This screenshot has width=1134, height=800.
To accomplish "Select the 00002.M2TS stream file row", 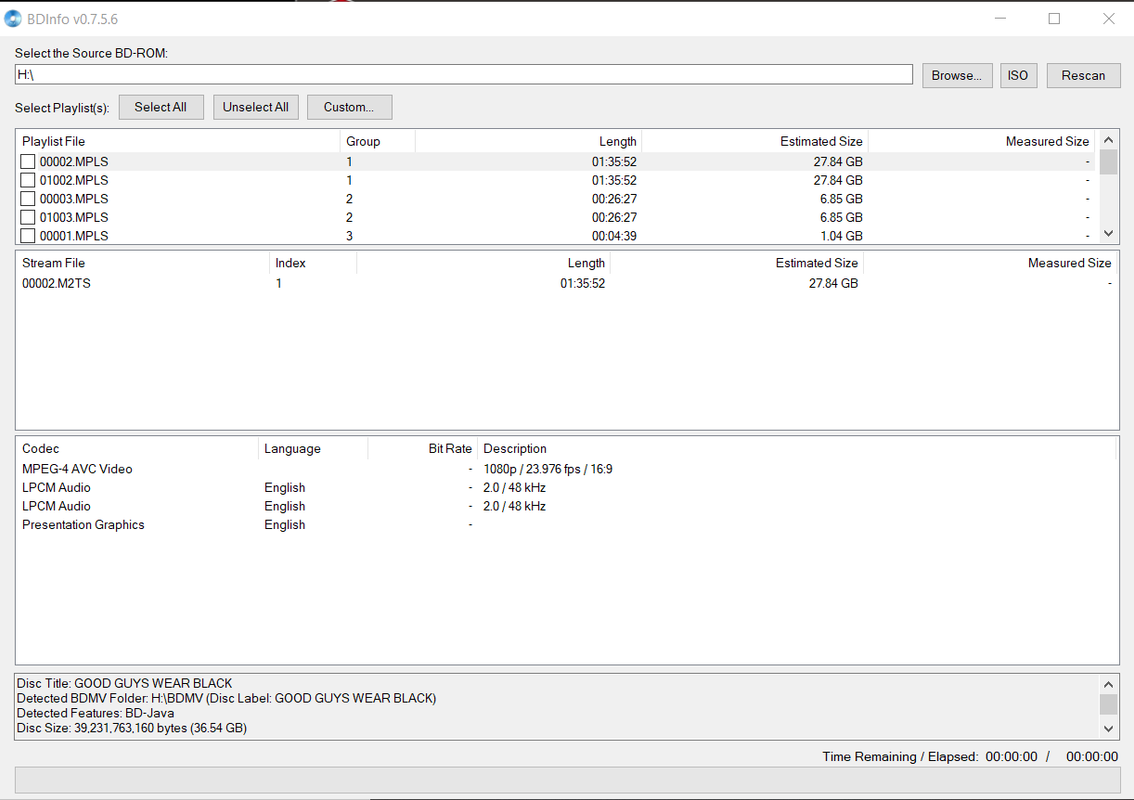I will (567, 284).
